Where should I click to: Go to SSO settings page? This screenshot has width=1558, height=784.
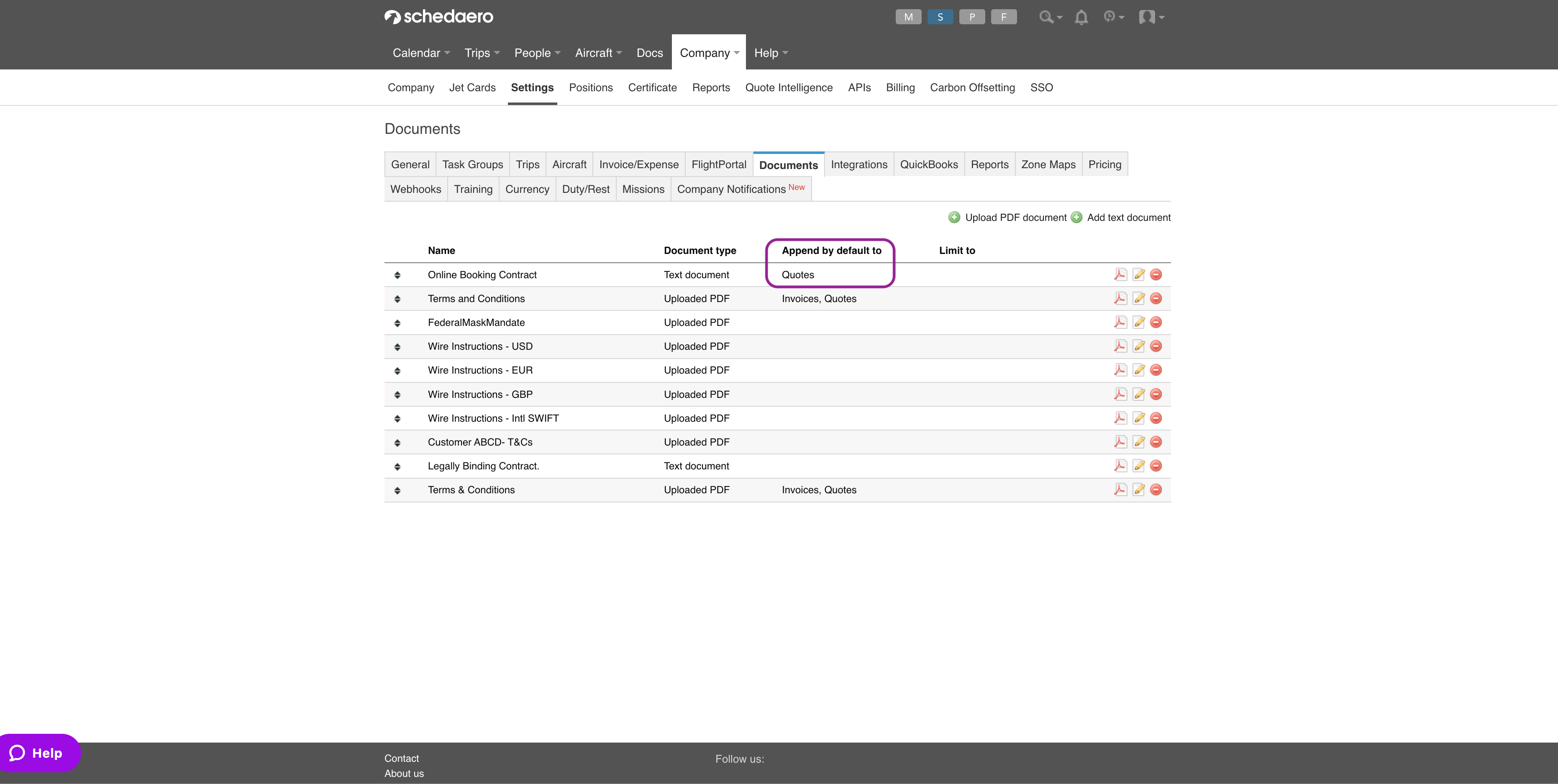(1041, 87)
